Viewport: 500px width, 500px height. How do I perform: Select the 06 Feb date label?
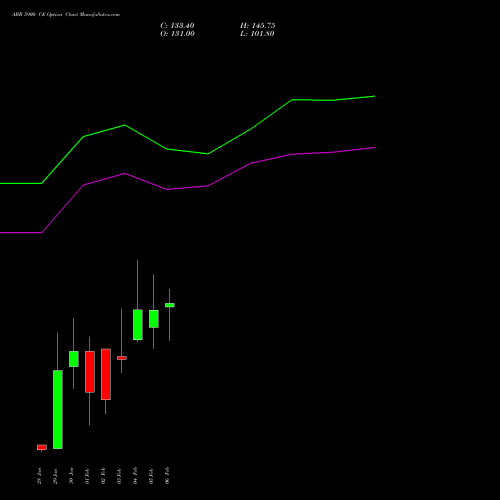click(168, 476)
